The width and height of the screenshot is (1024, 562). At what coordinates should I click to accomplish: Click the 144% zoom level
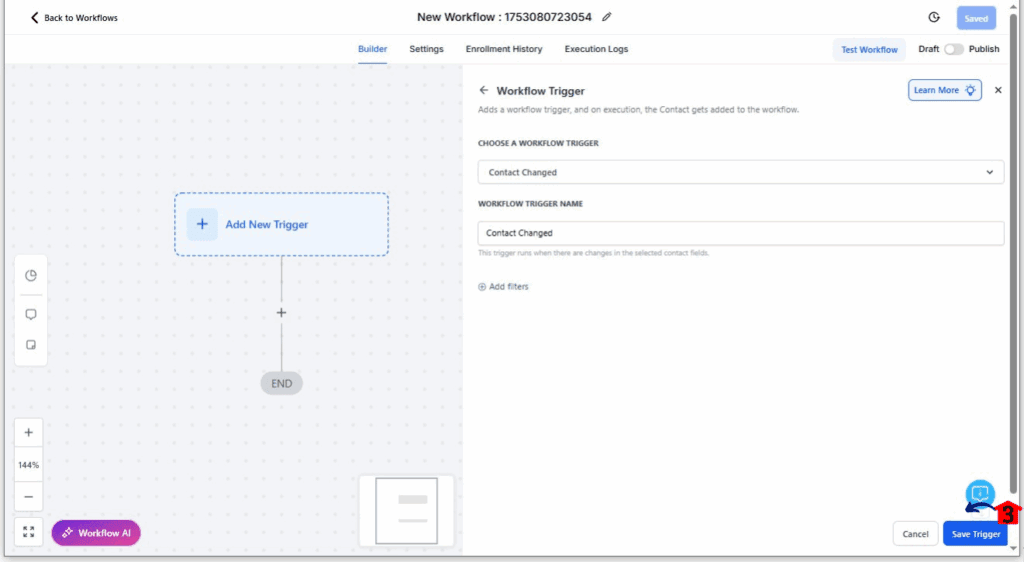[x=29, y=465]
